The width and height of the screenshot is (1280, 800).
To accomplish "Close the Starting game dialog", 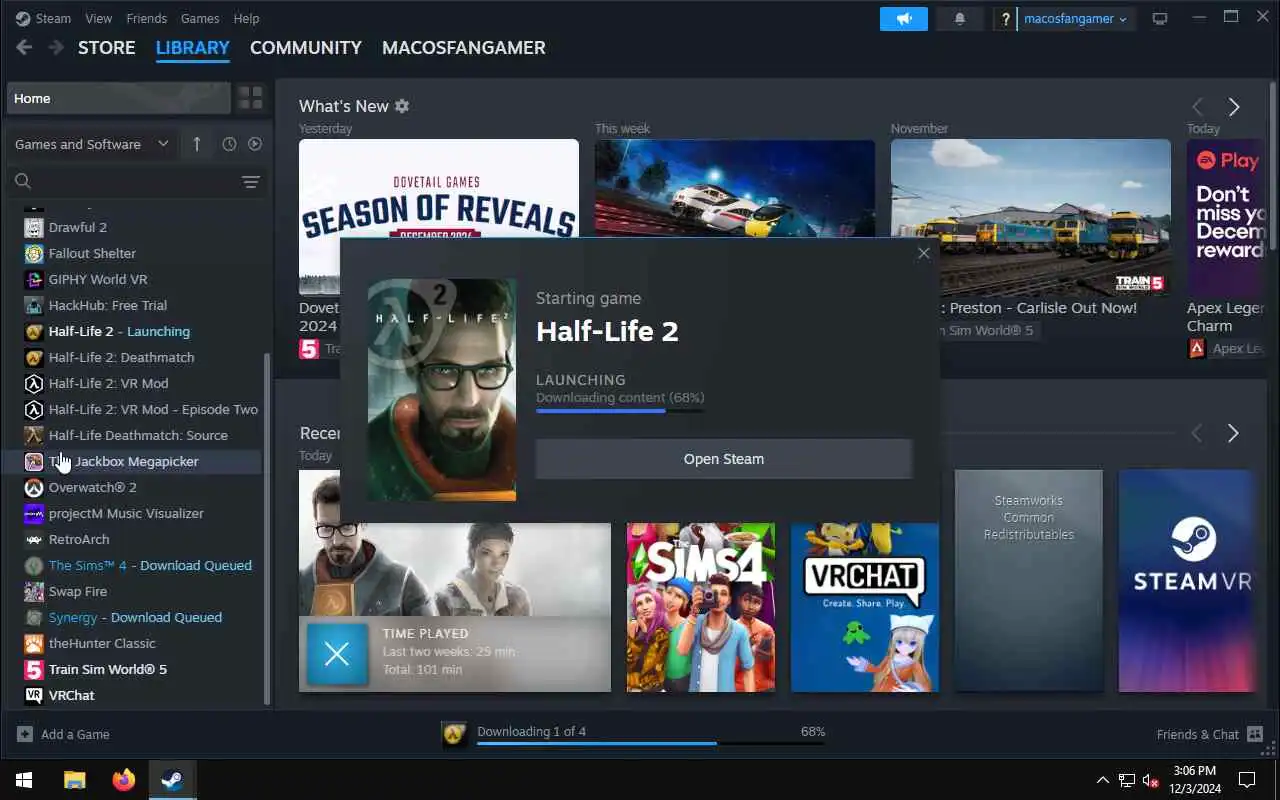I will point(924,253).
